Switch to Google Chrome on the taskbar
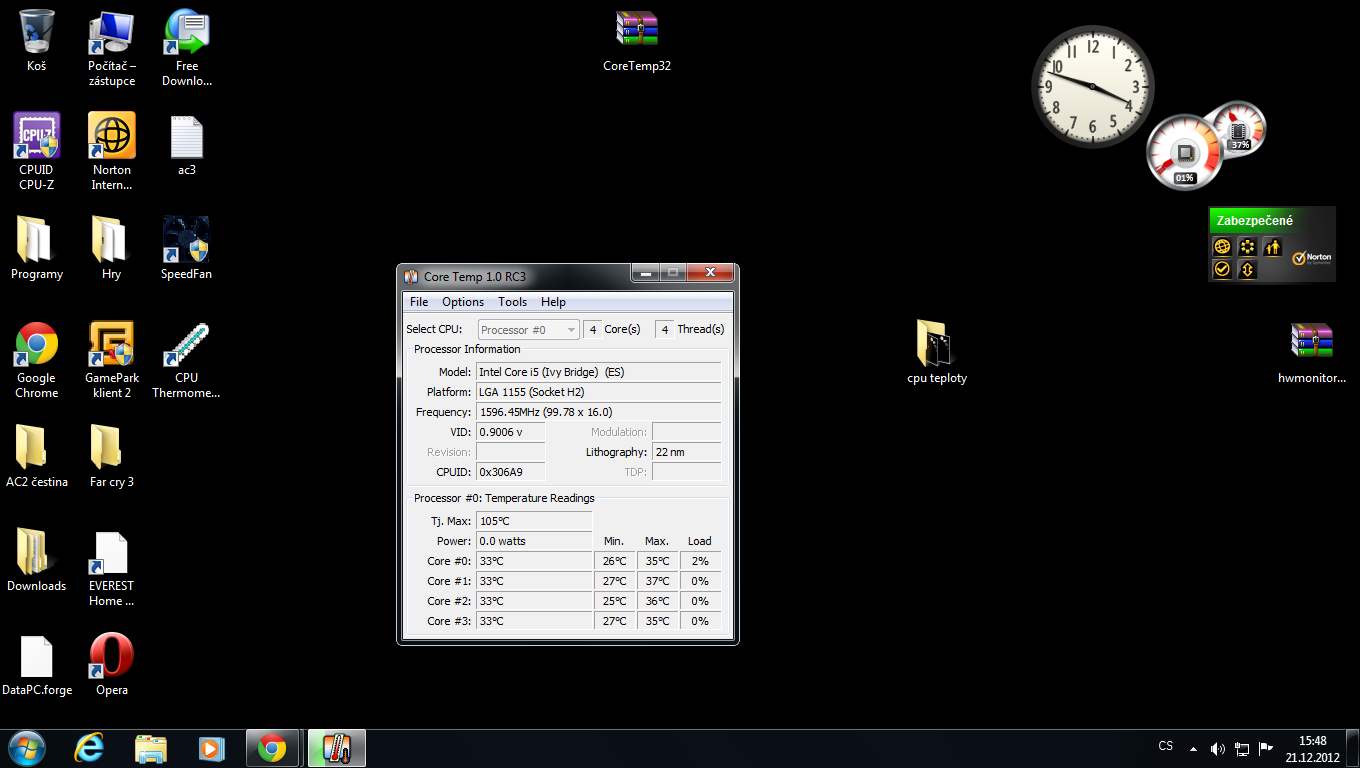 pos(272,748)
